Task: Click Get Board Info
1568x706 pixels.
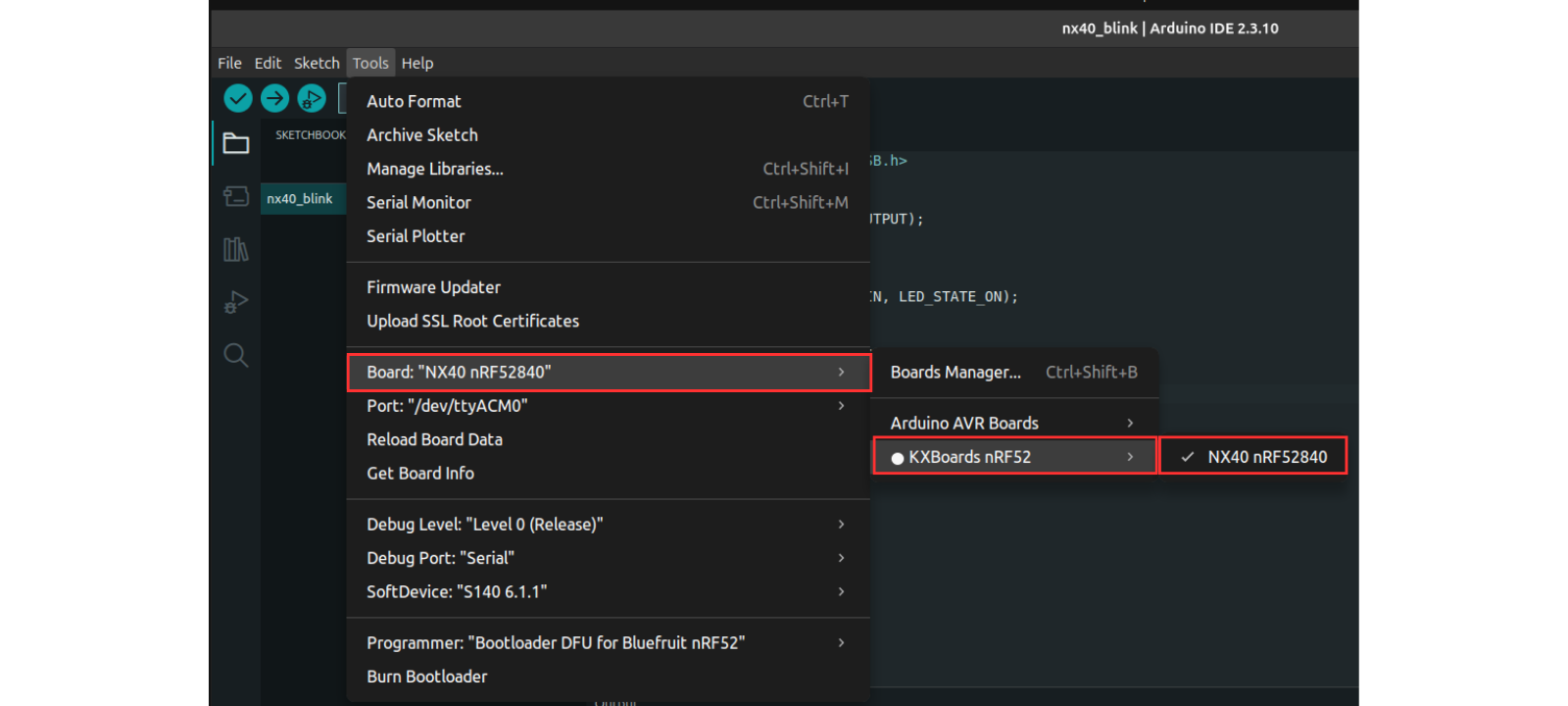Action: (609, 474)
